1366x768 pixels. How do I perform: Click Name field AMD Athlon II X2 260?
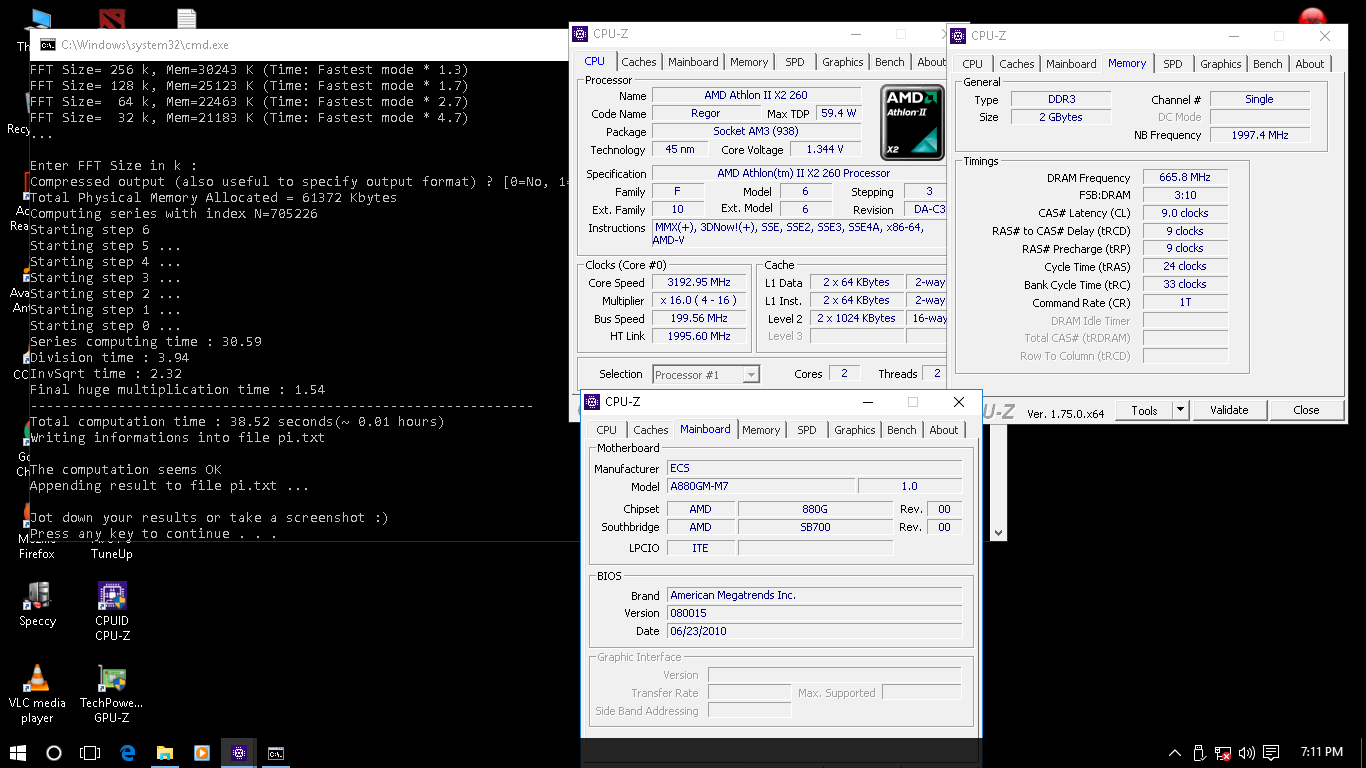[756, 96]
